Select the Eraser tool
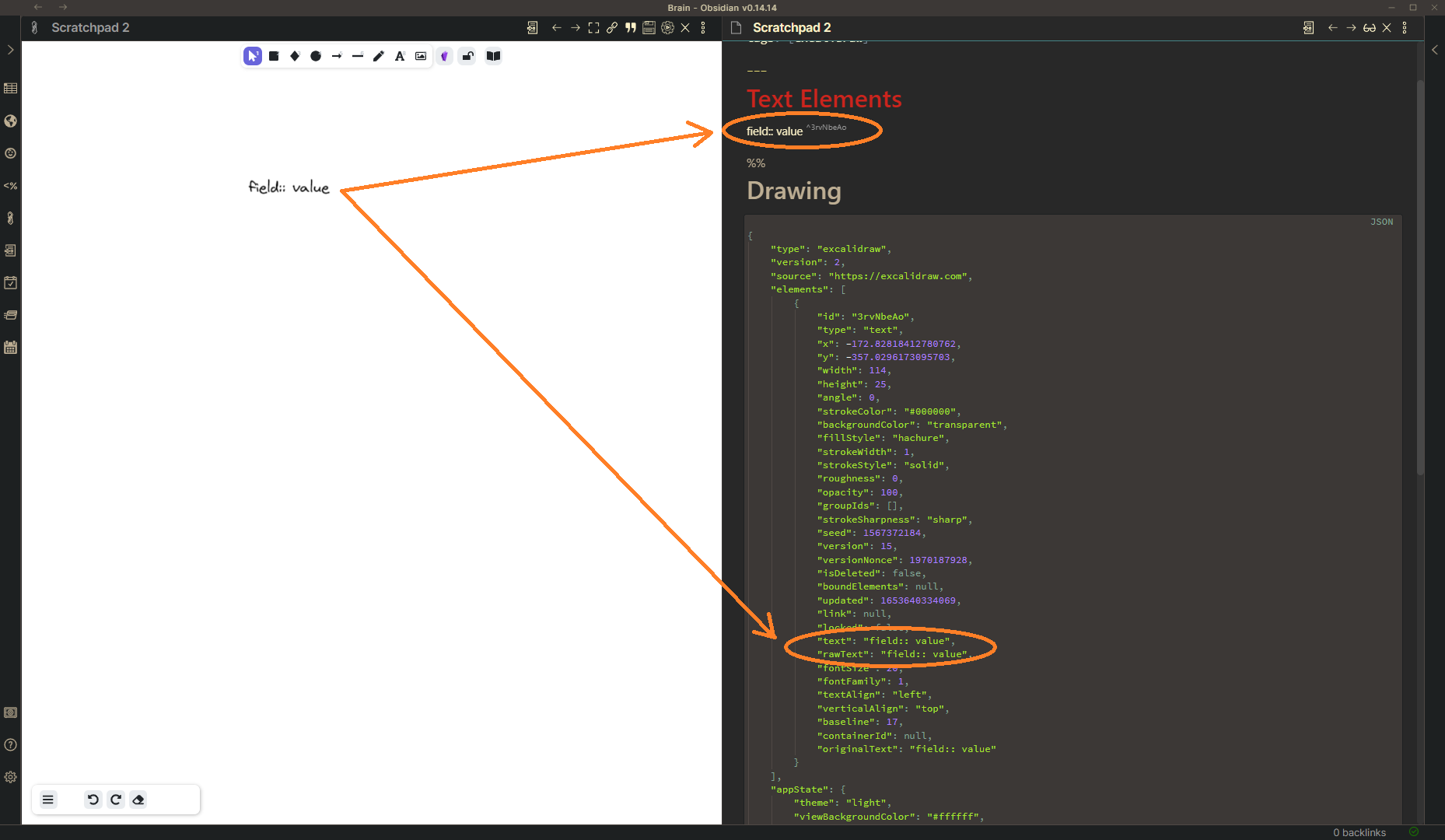Screen dimensions: 1445x840 click(x=138, y=800)
